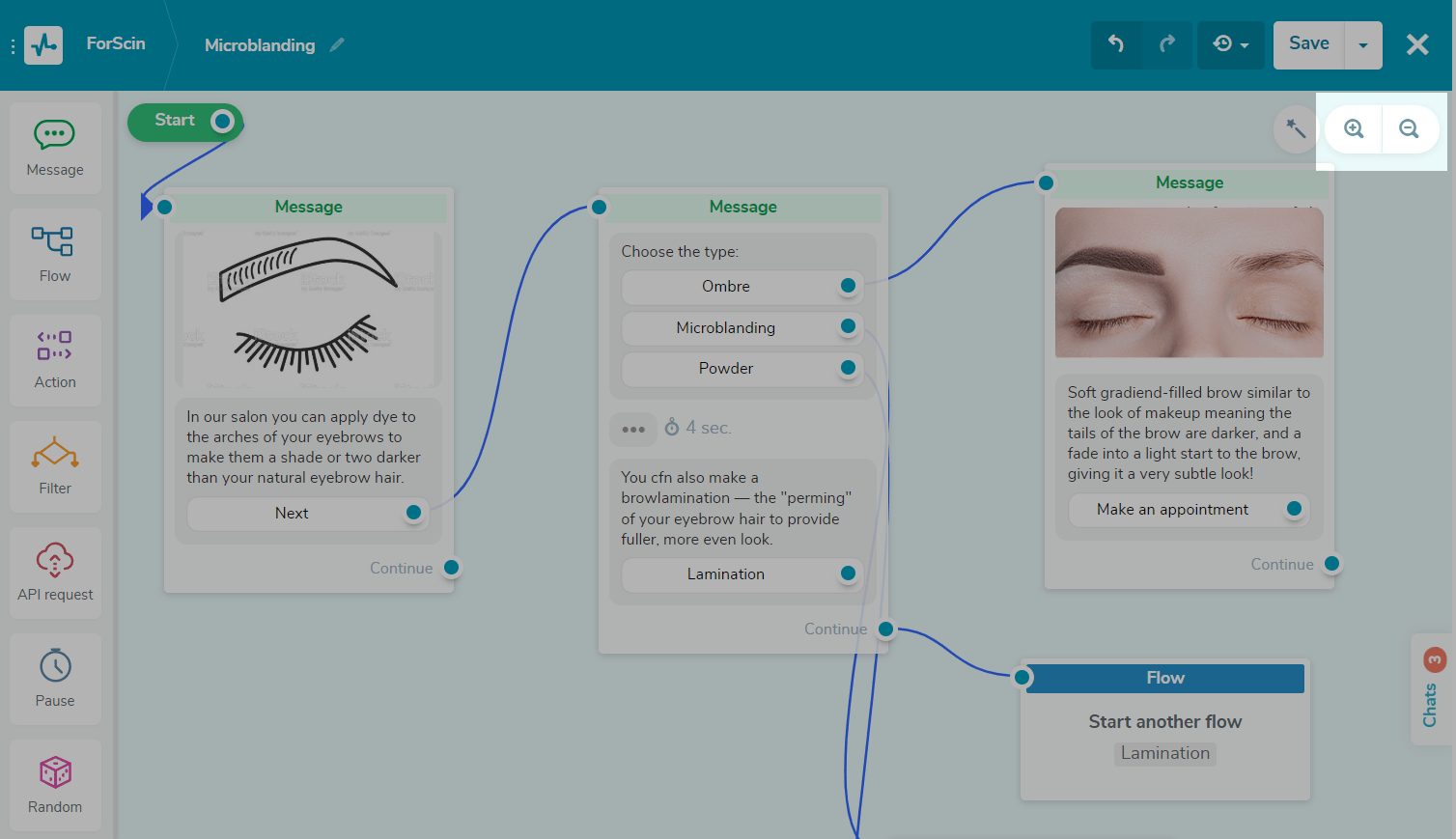This screenshot has width=1456, height=839.
Task: Save the flow
Action: click(1308, 44)
